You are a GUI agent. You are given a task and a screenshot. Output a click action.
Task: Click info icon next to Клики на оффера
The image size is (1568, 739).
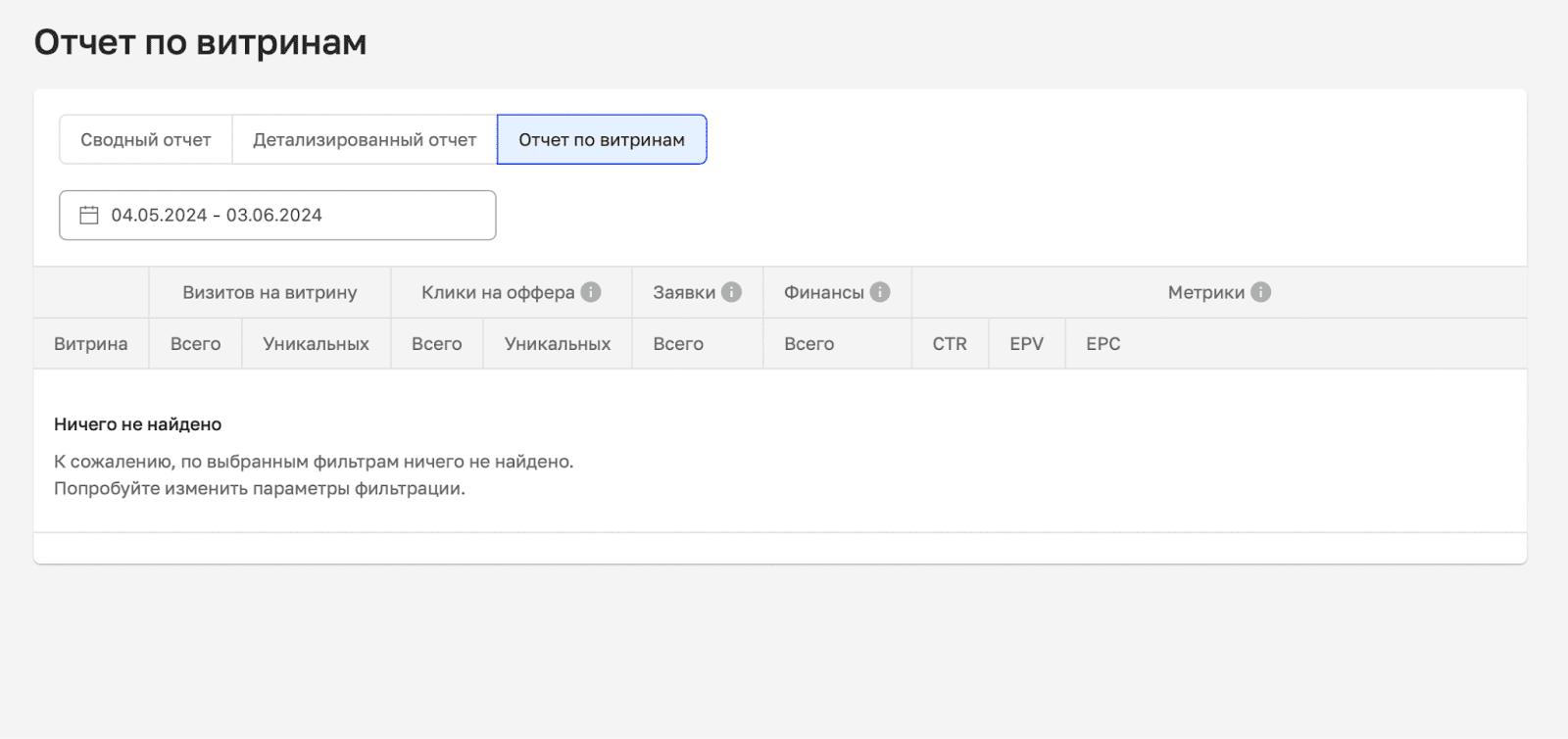(x=591, y=292)
